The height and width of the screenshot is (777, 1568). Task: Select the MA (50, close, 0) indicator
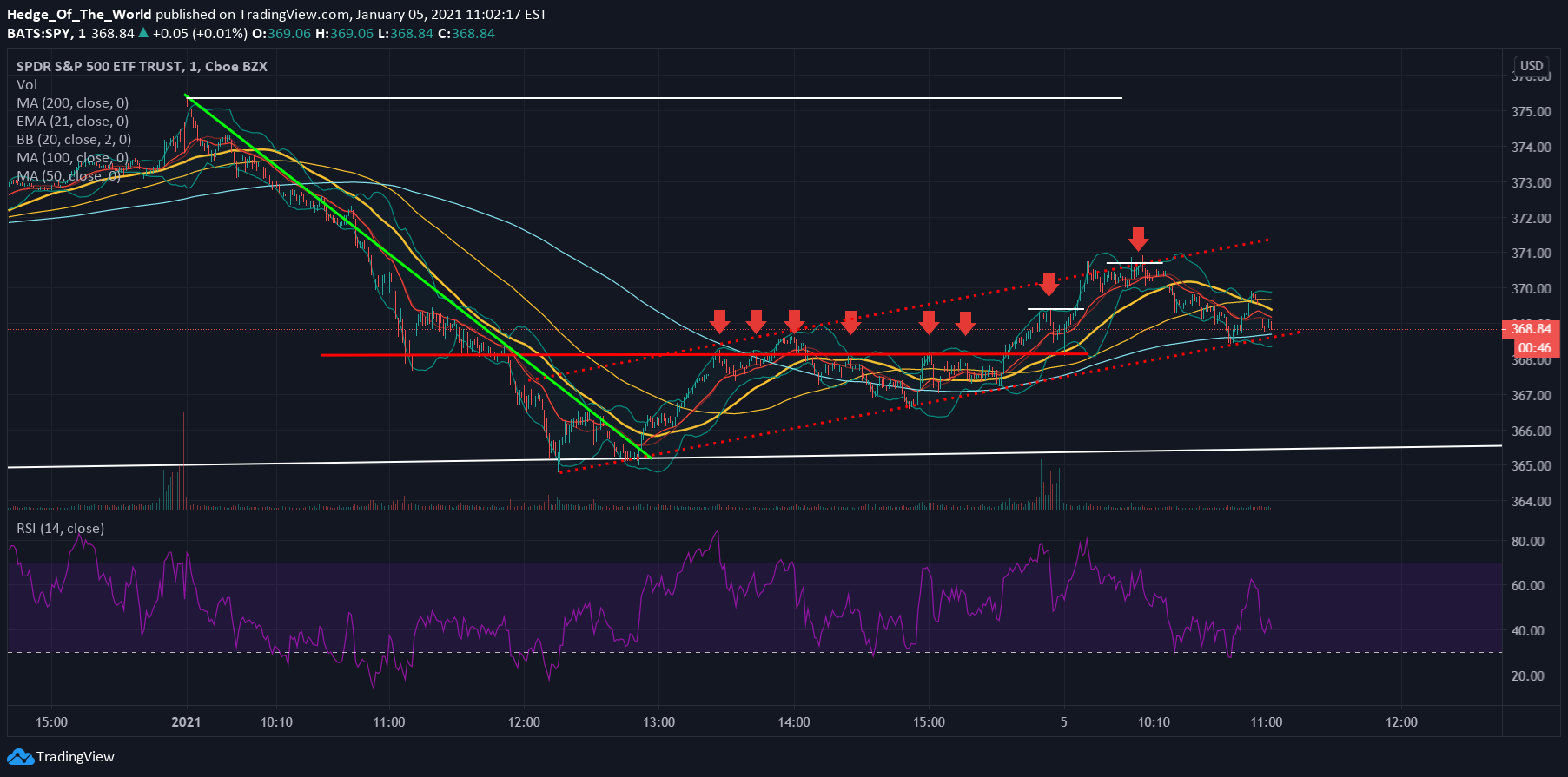(69, 175)
